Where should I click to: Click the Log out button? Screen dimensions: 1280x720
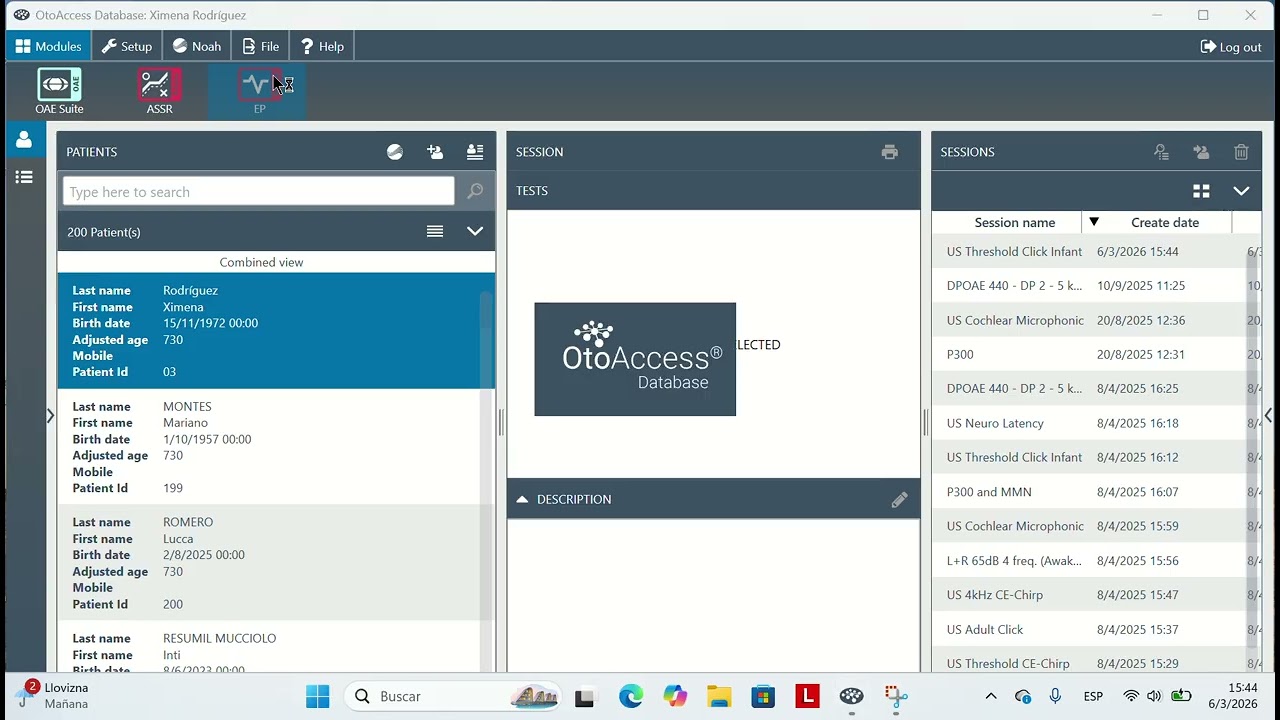coord(1231,47)
